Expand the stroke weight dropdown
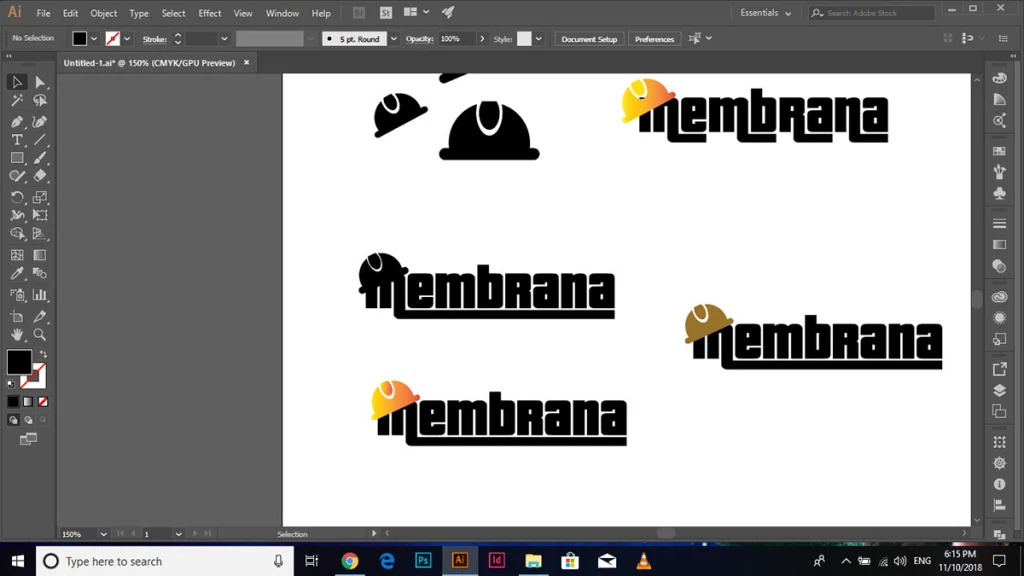This screenshot has width=1024, height=576. 224,39
